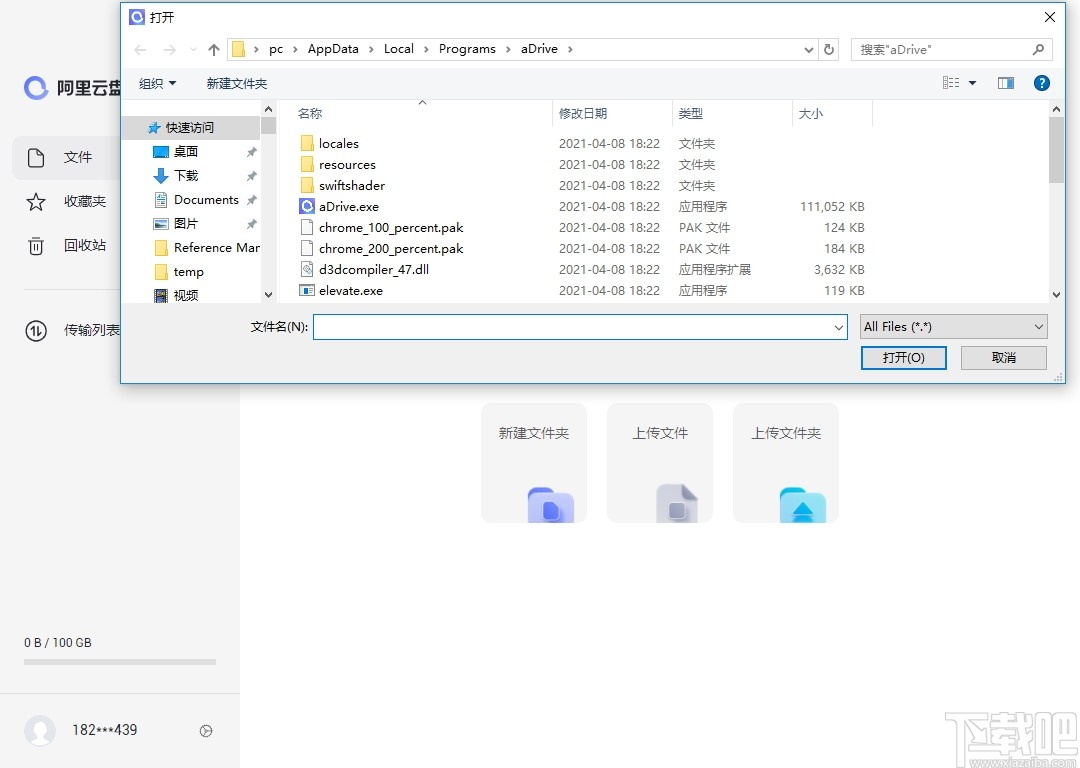Screen dimensions: 1080x768
Task: Open 传输列表 in the Aliyun Drive sidebar
Action: [72, 331]
